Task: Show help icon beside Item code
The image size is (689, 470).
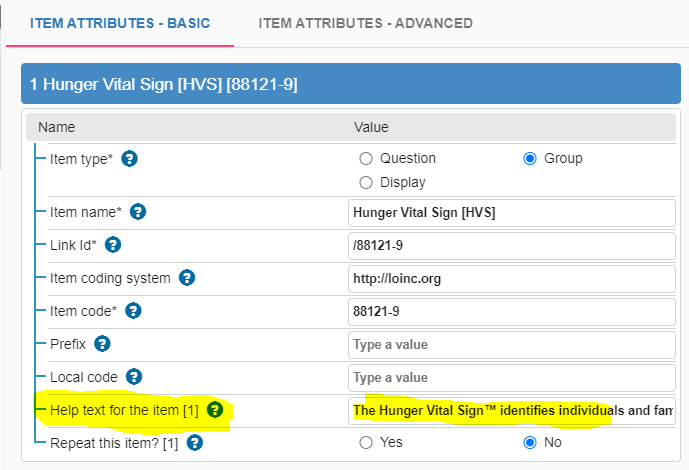Action: 133,311
